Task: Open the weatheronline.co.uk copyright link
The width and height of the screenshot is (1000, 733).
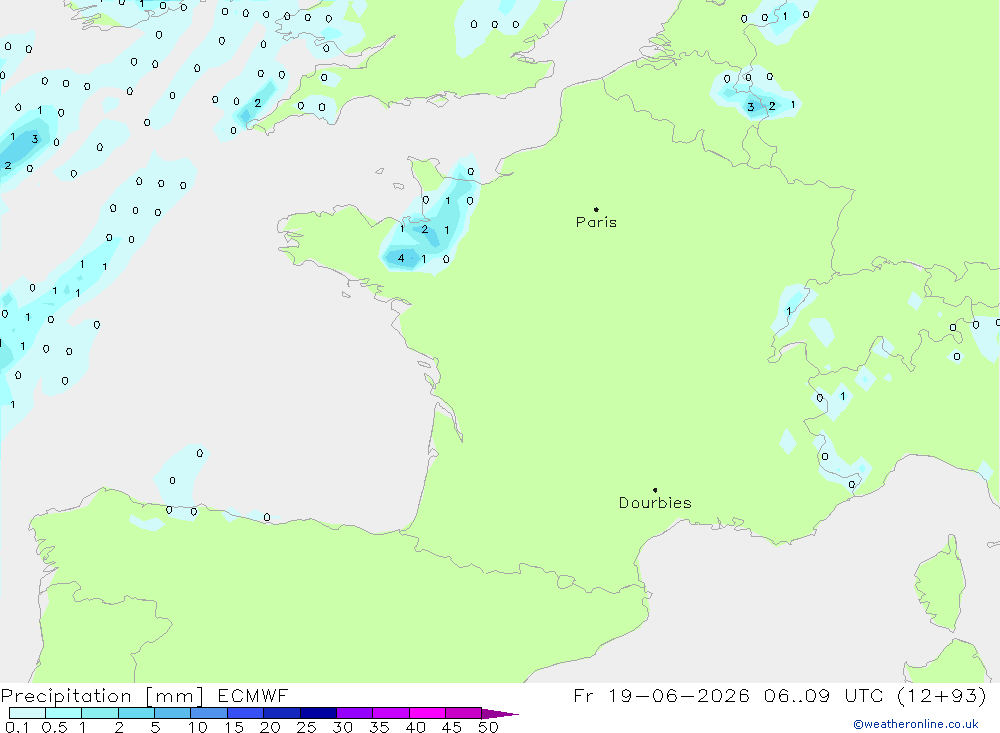Action: pos(916,724)
